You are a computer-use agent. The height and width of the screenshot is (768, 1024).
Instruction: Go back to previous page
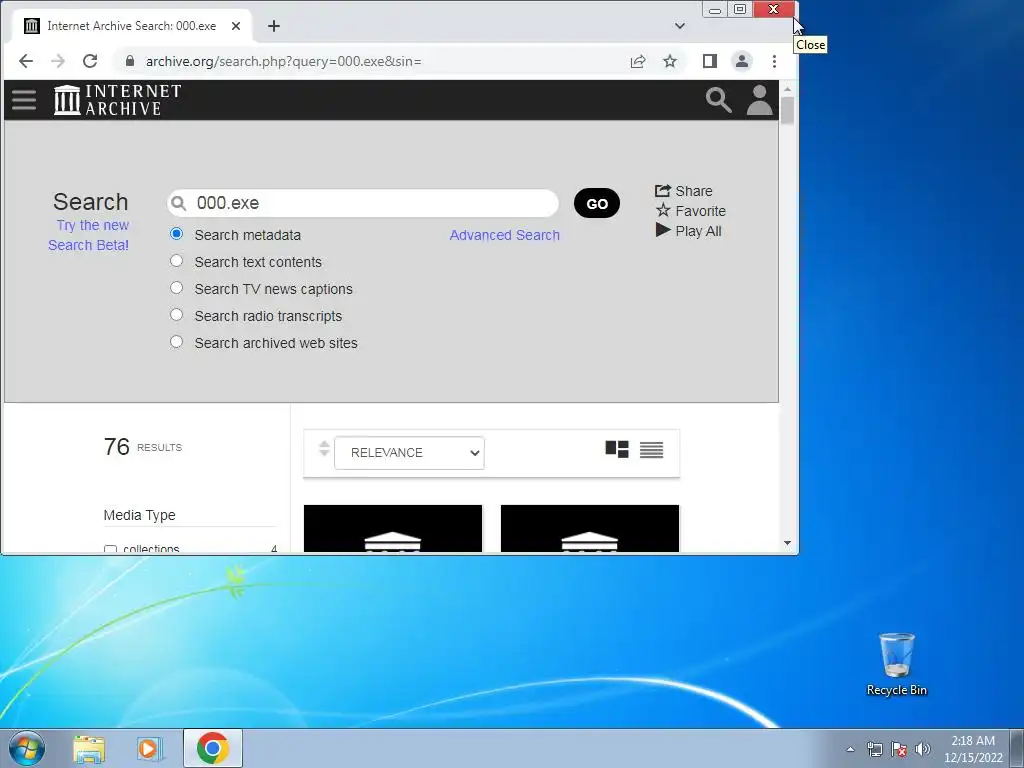click(x=25, y=61)
